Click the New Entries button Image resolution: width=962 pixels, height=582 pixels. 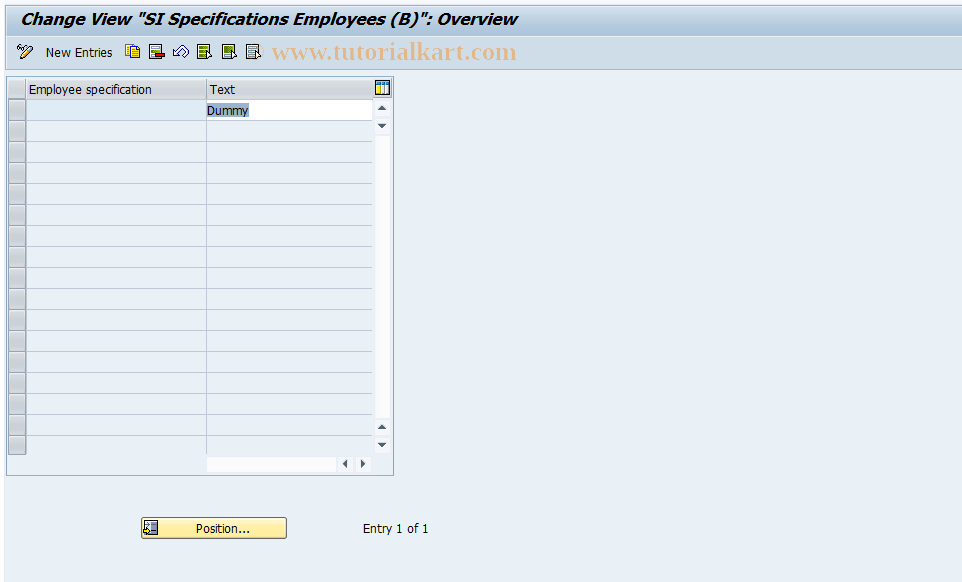(79, 53)
